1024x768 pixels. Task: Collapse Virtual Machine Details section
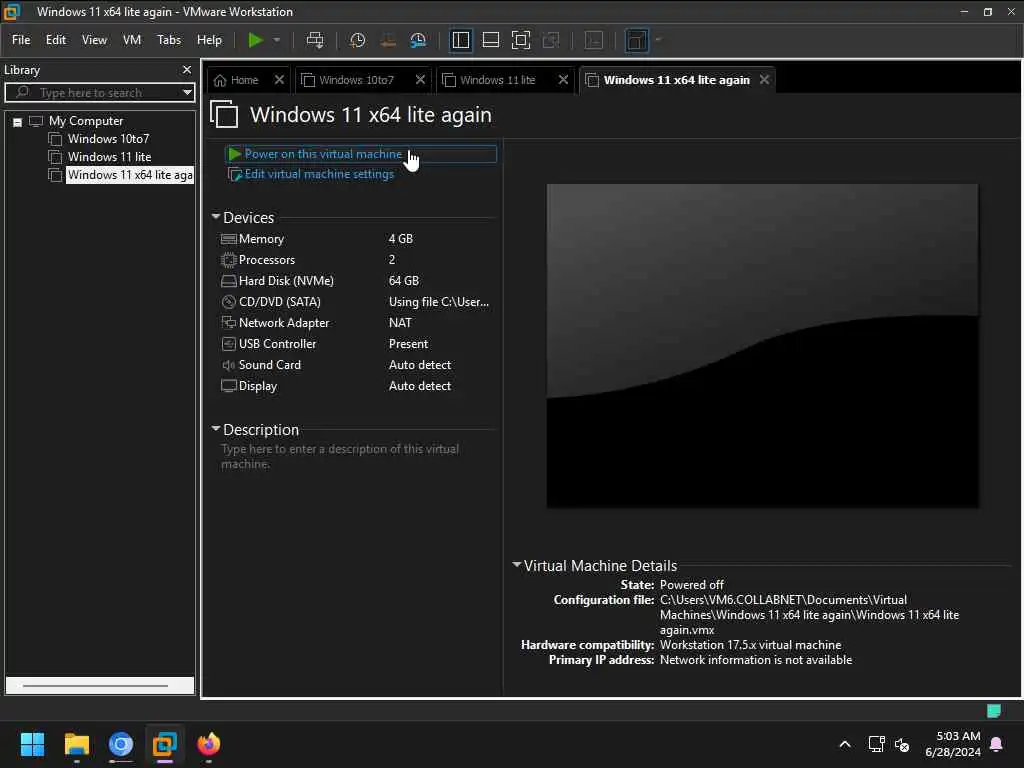tap(517, 565)
